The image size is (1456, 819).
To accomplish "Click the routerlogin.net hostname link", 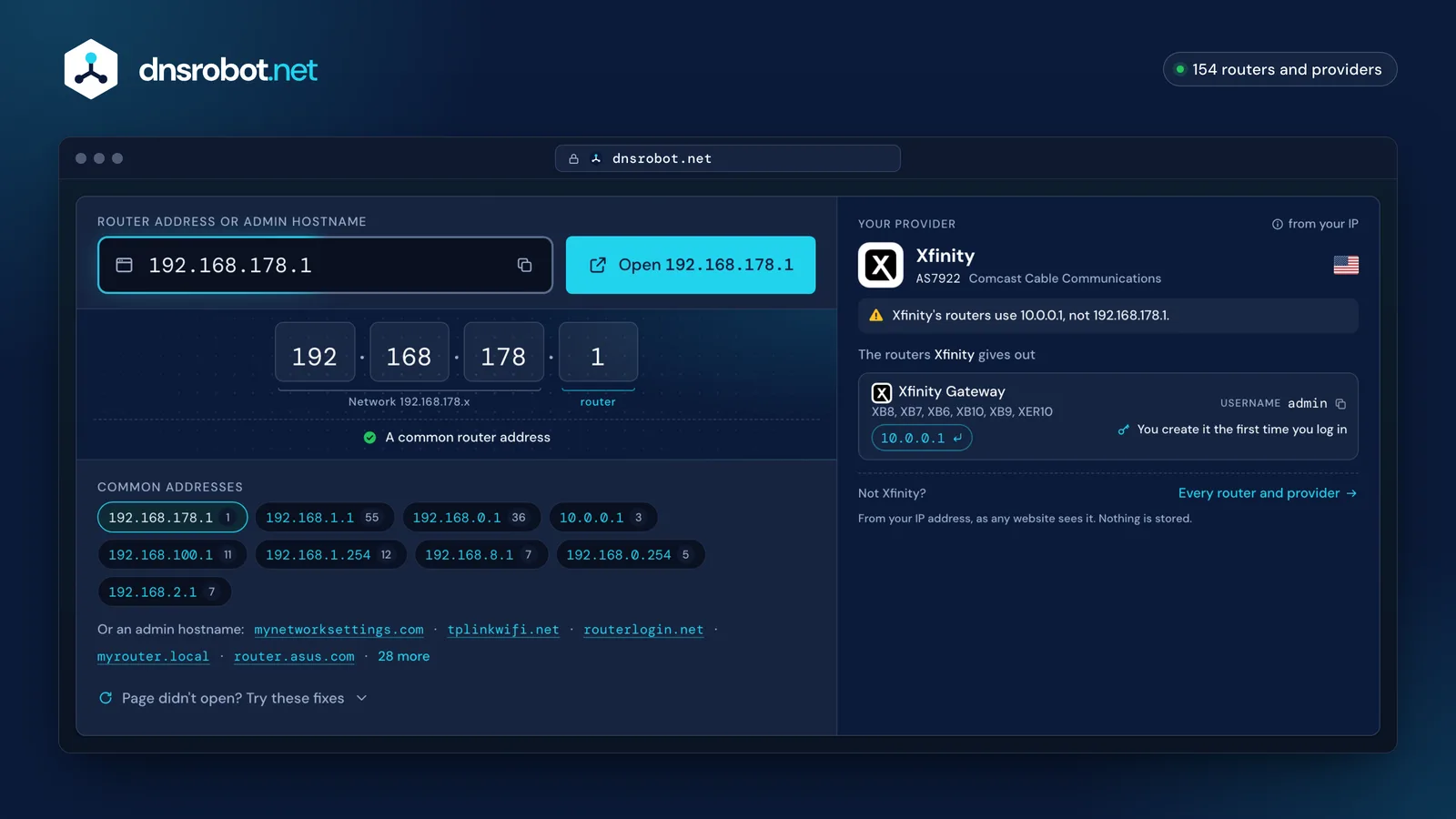I will 643,630.
